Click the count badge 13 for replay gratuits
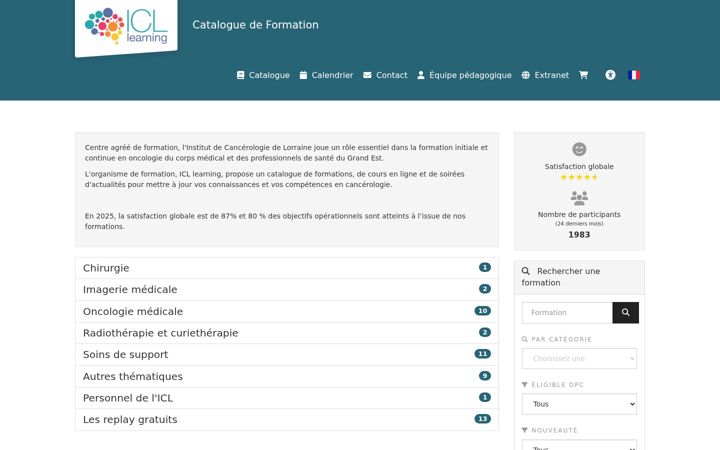720x450 pixels. pyautogui.click(x=483, y=419)
